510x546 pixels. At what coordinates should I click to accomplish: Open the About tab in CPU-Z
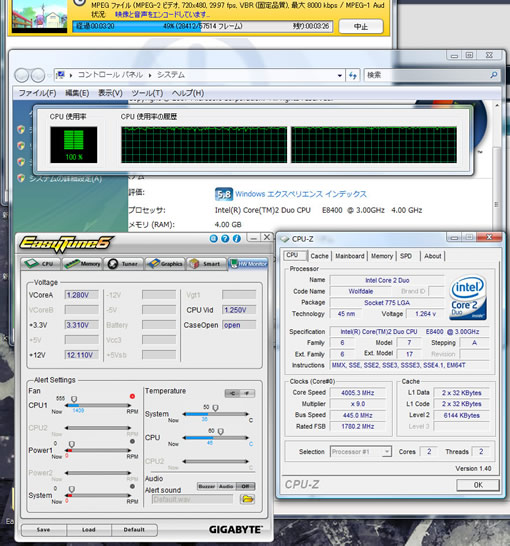(x=433, y=256)
